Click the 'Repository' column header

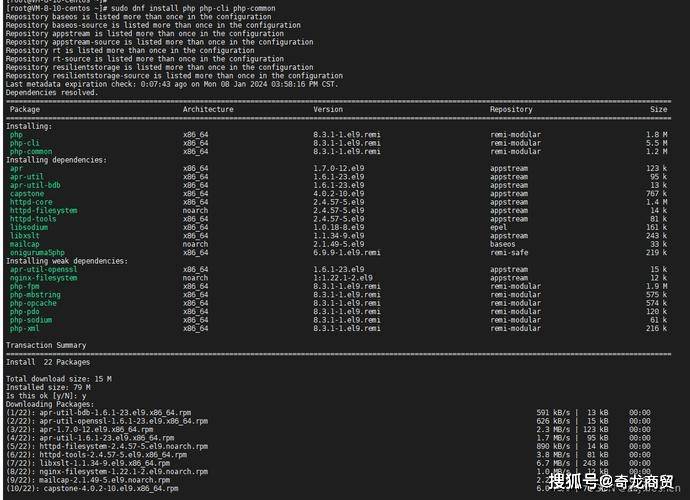coord(511,109)
